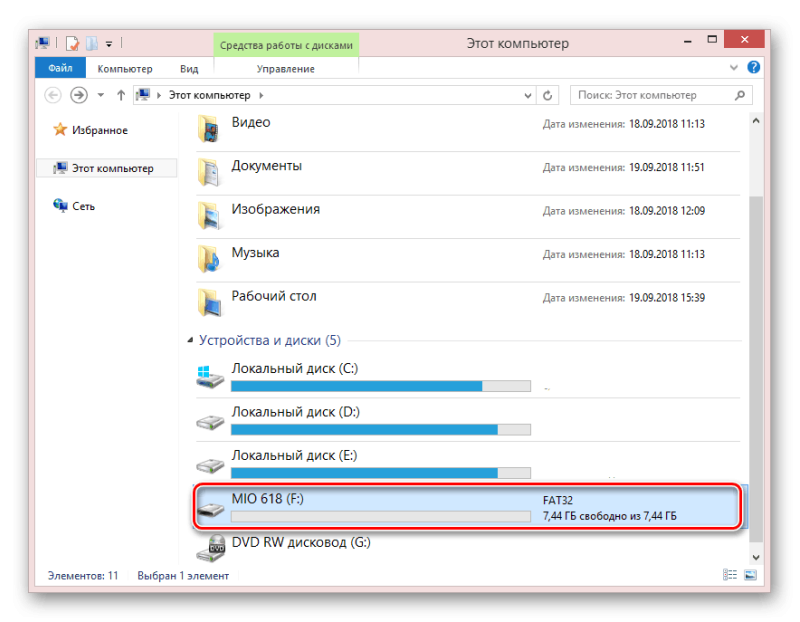Switch to large icons view in status bar
Screen dimensions: 800x622
coord(751,575)
